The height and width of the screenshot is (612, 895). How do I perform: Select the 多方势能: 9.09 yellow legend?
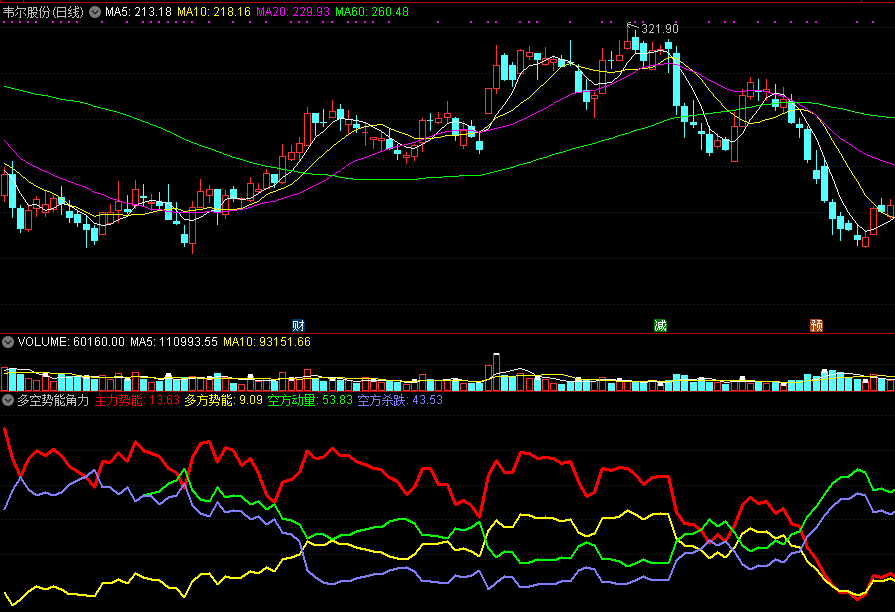click(x=223, y=400)
